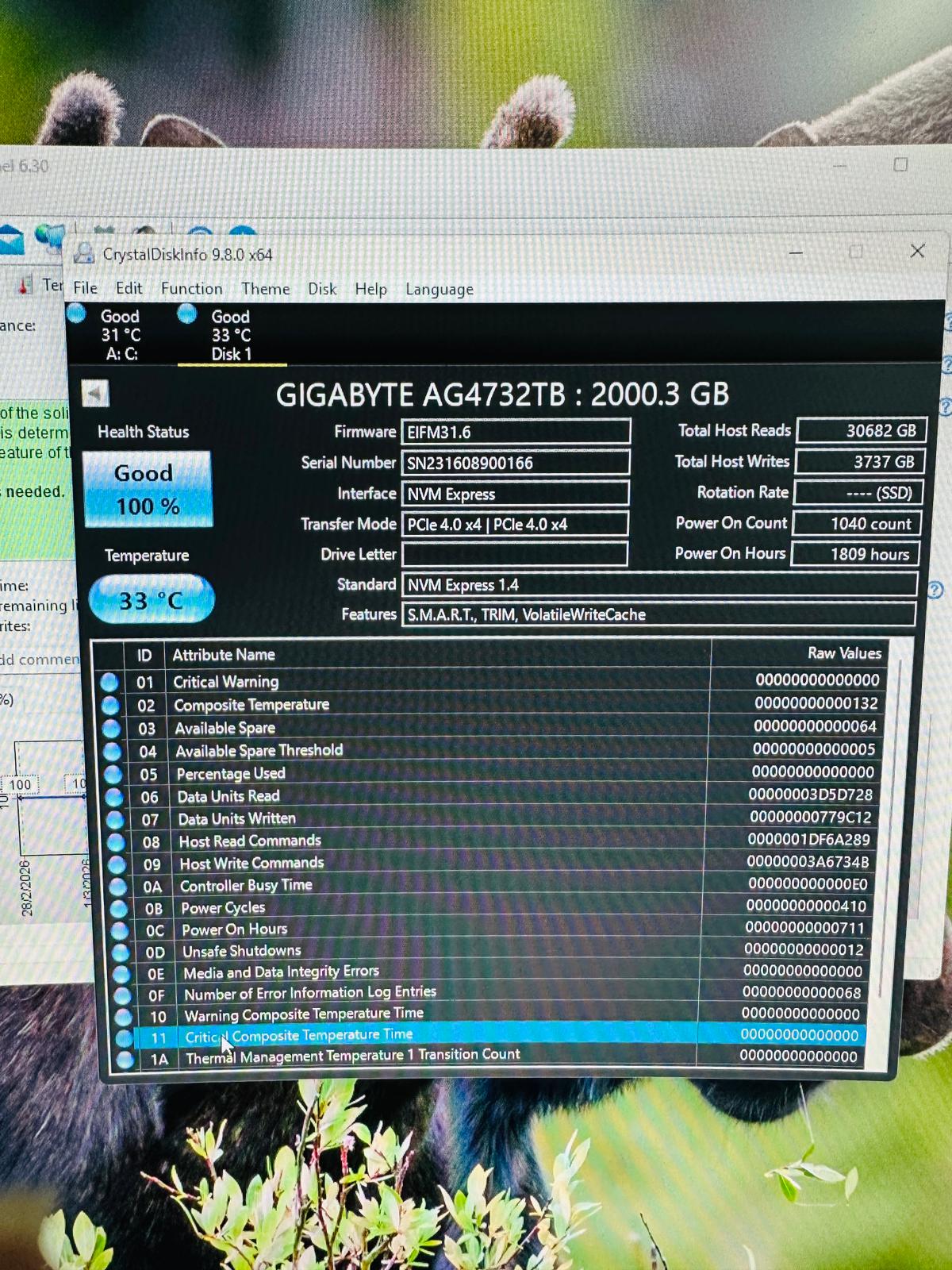The image size is (952, 1270).
Task: Click the CrystalDiskInfo title bar app icon
Action: (x=83, y=254)
